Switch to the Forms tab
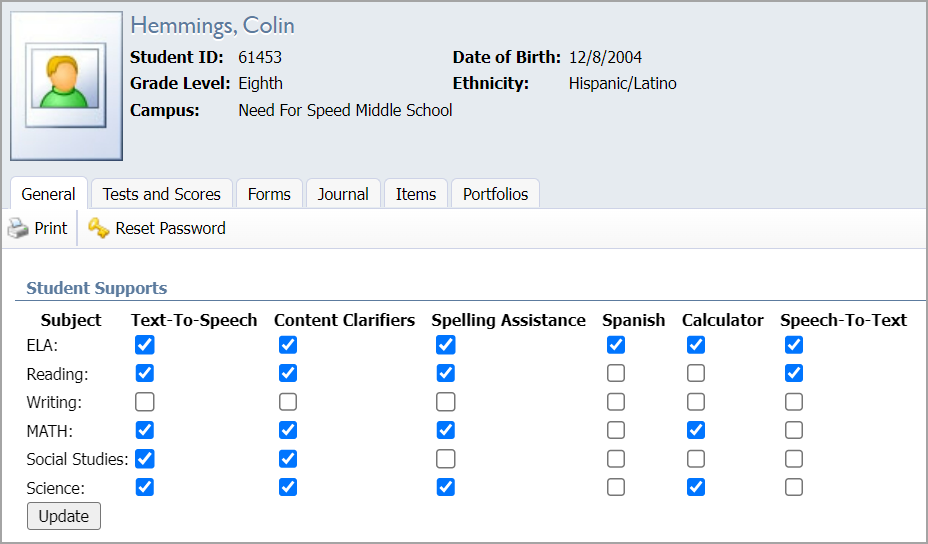 pos(269,194)
